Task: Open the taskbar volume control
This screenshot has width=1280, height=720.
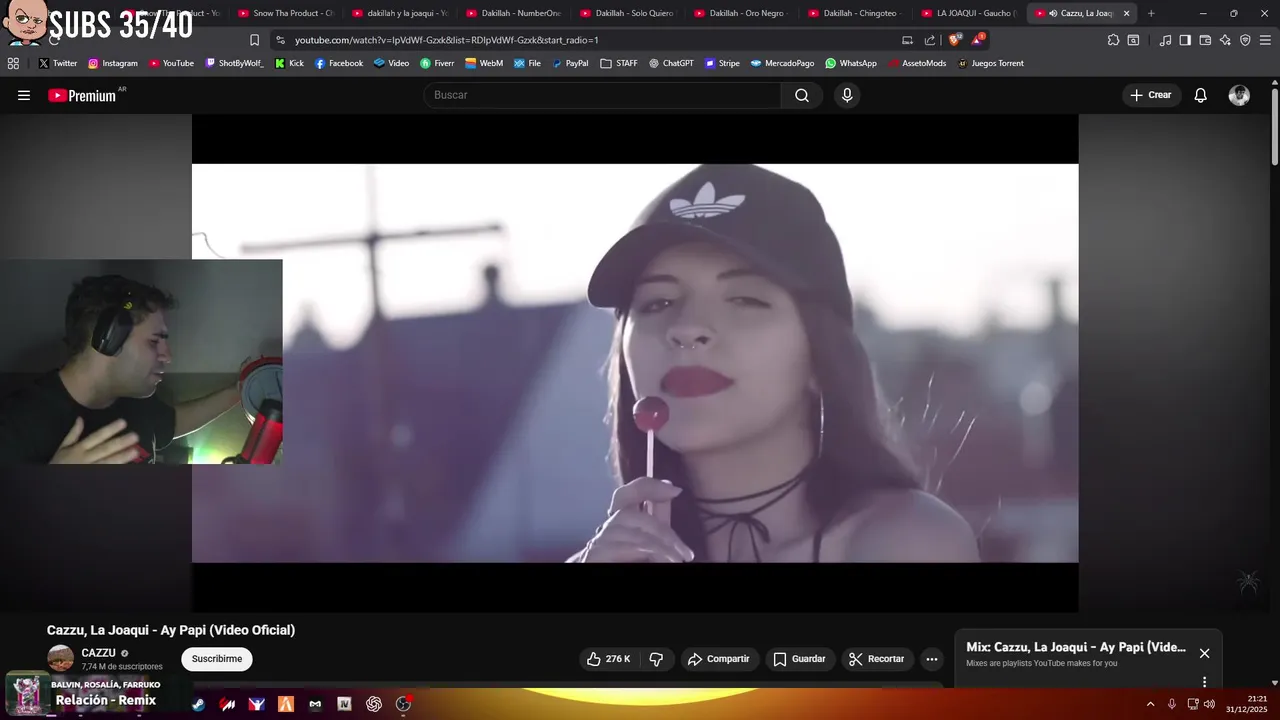Action: click(1210, 704)
